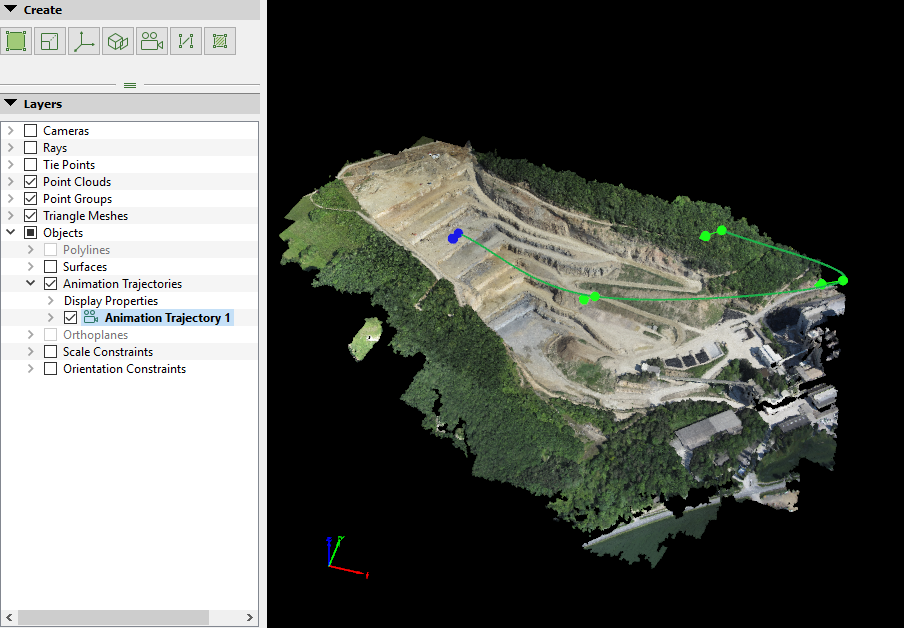Select the New Scale Constraint tool
The height and width of the screenshot is (628, 904).
coord(50,41)
